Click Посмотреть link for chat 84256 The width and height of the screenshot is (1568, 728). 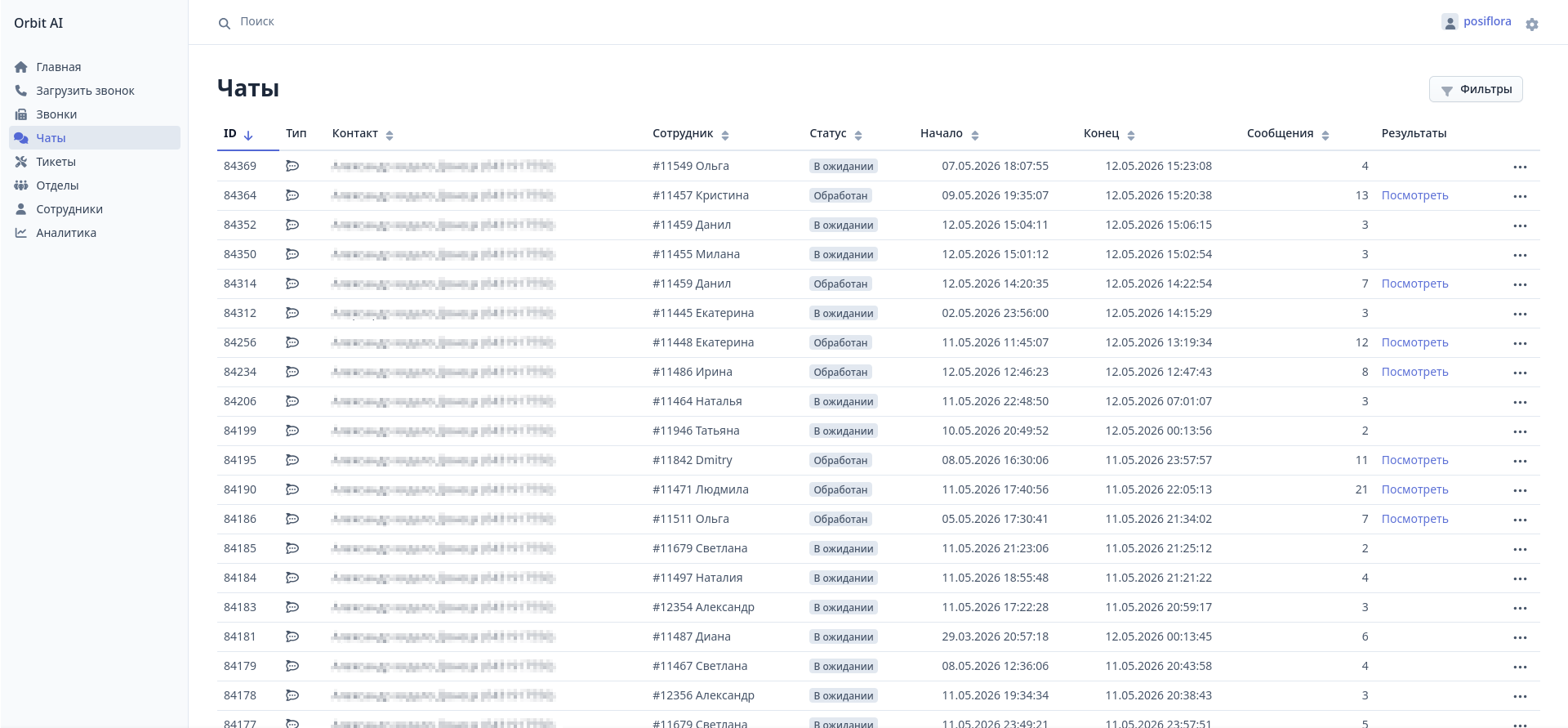(1414, 342)
